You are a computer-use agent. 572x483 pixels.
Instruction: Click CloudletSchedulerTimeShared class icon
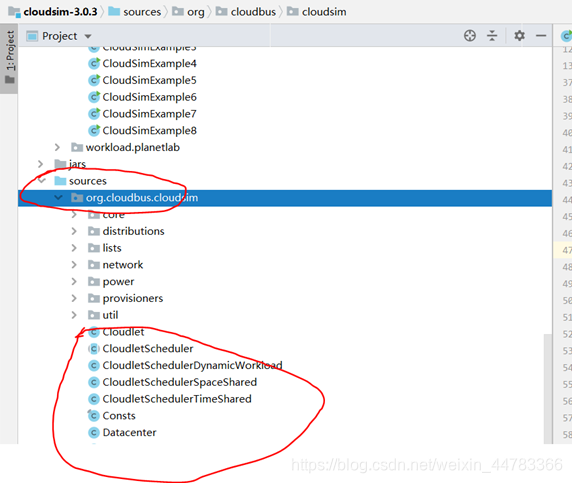click(94, 399)
